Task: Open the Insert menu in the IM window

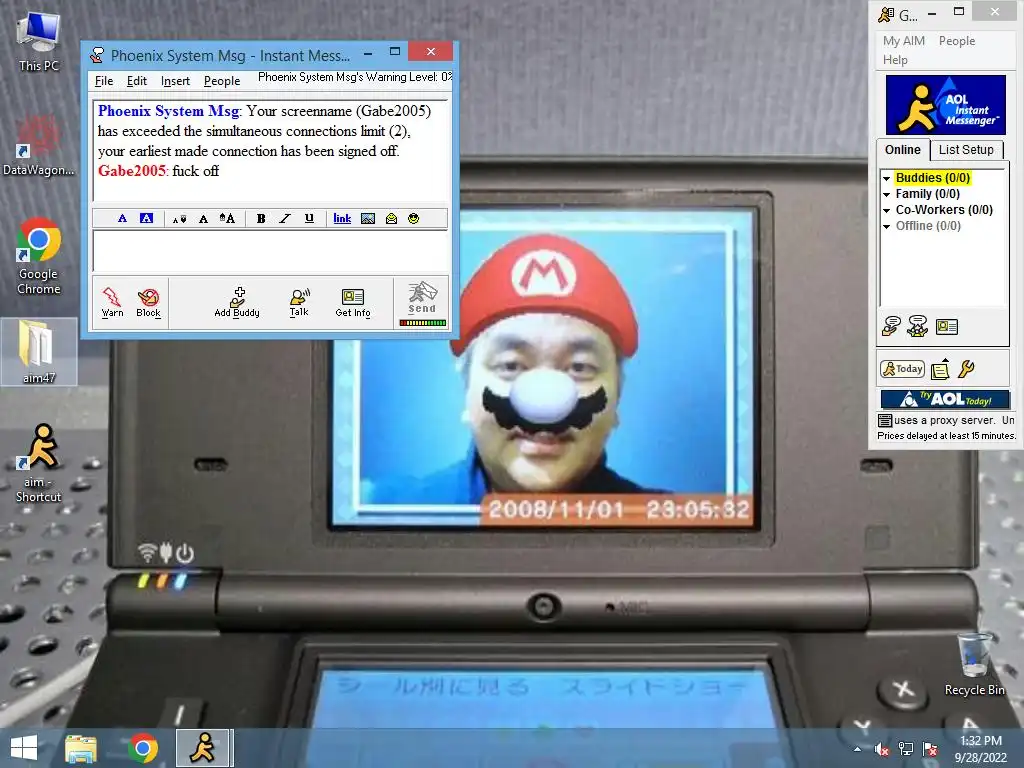Action: point(175,81)
